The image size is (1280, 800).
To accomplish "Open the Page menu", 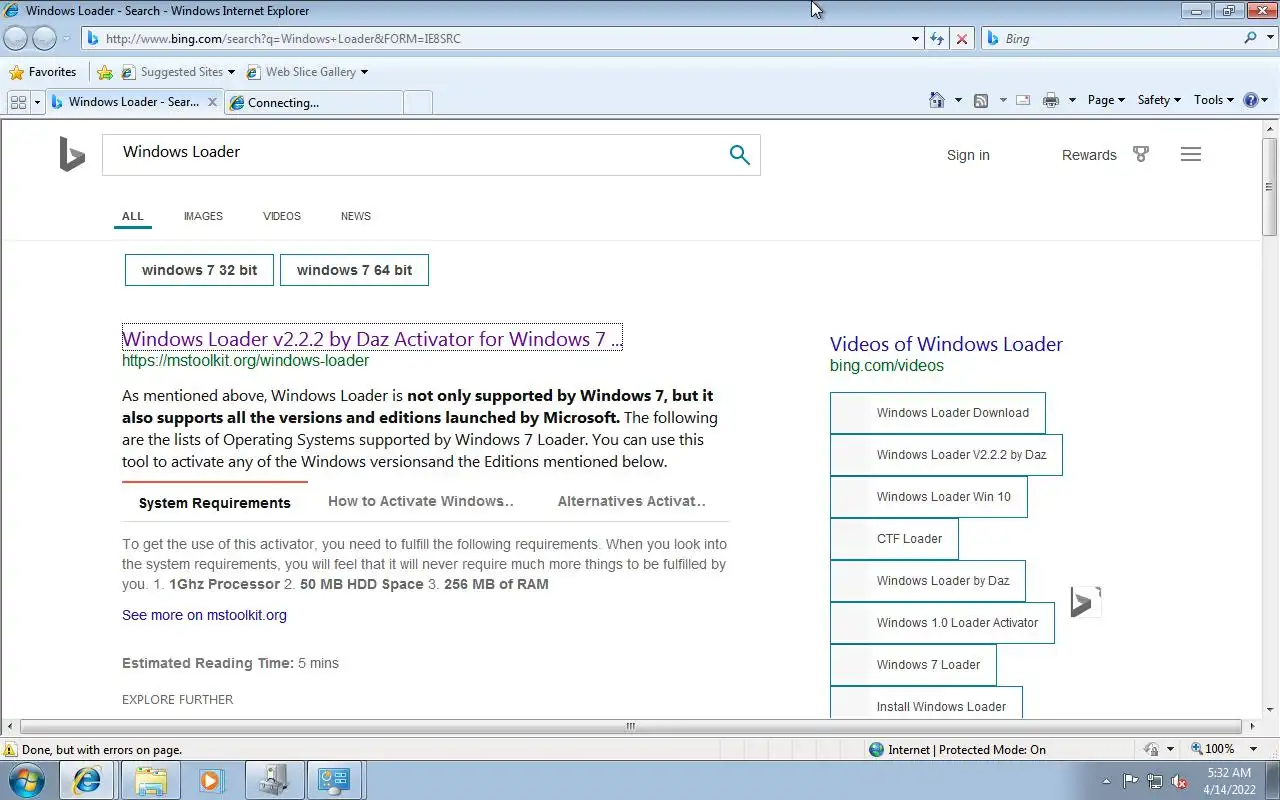I will [1106, 100].
